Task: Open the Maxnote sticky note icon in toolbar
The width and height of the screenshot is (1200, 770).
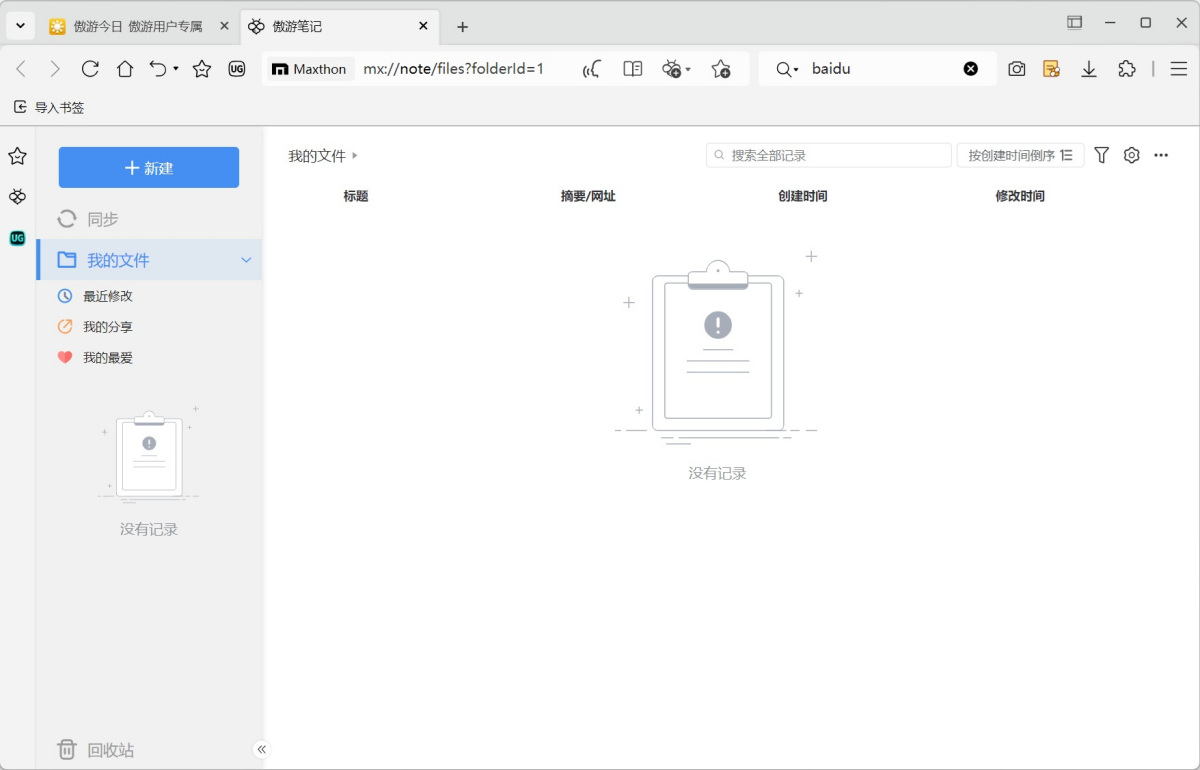Action: click(1051, 69)
